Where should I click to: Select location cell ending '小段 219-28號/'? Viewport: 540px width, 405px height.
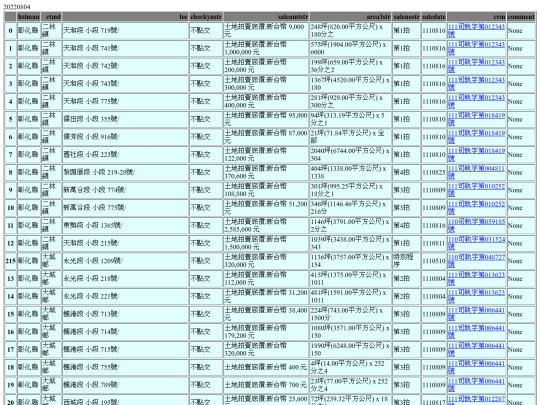pos(125,173)
